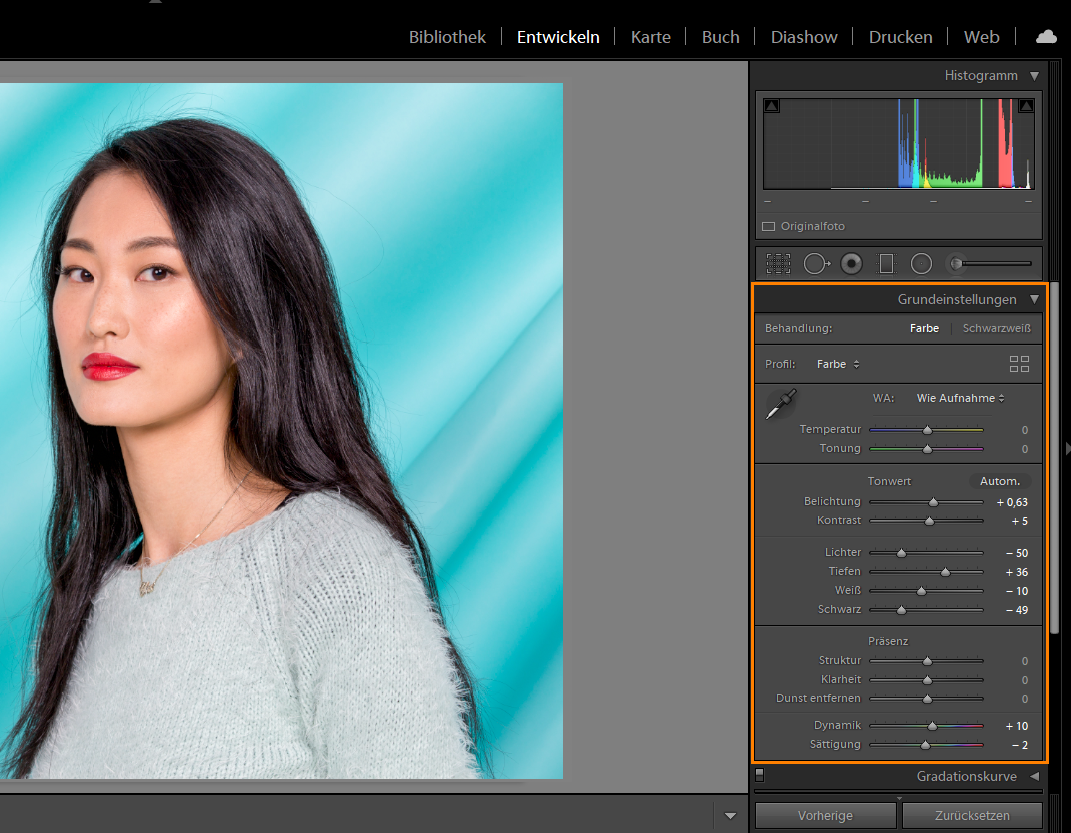The width and height of the screenshot is (1071, 833).
Task: Switch to the Bibliothek module
Action: pos(447,37)
